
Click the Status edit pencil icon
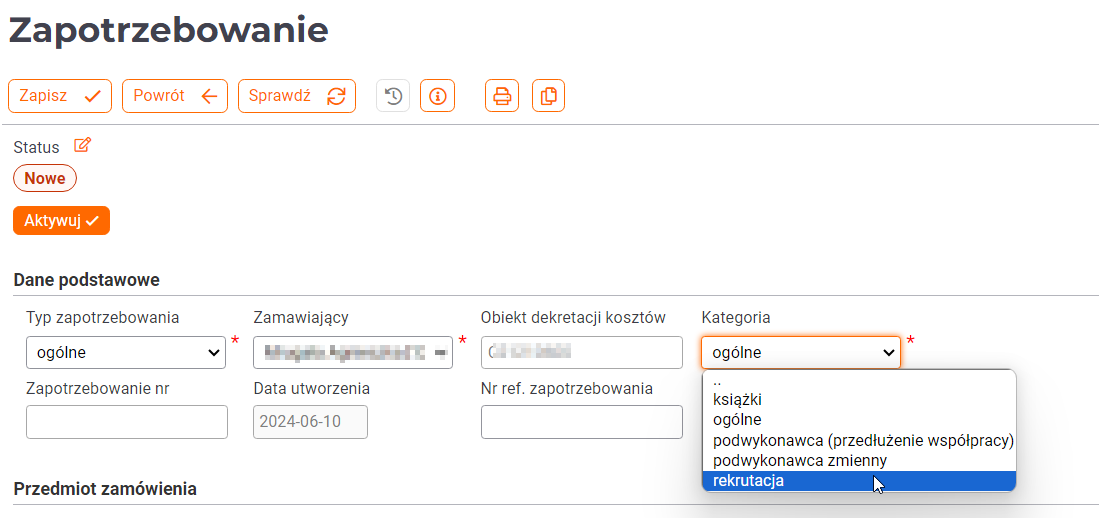pyautogui.click(x=83, y=146)
